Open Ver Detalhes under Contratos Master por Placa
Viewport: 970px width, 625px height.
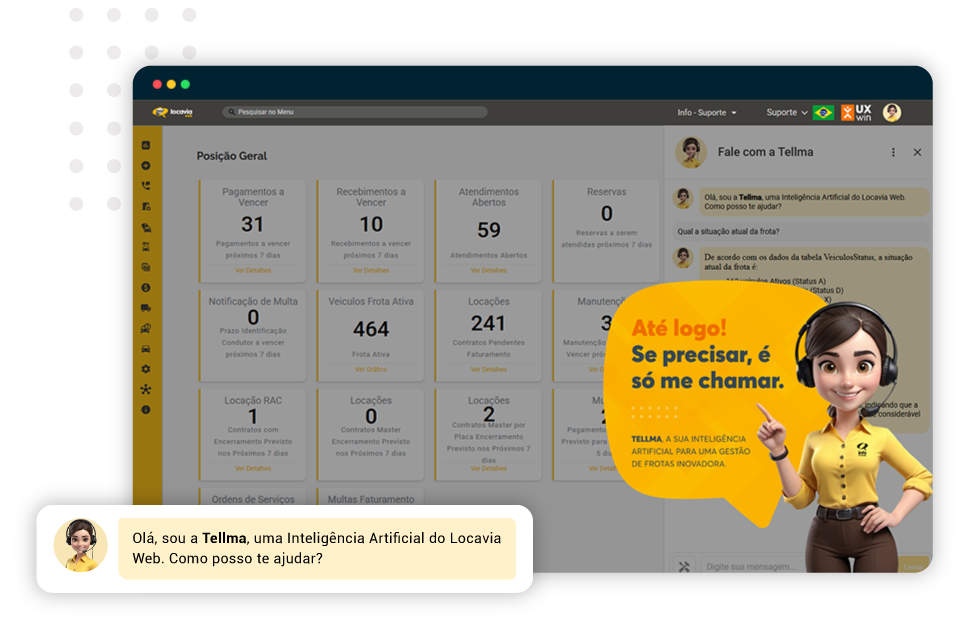tap(489, 468)
